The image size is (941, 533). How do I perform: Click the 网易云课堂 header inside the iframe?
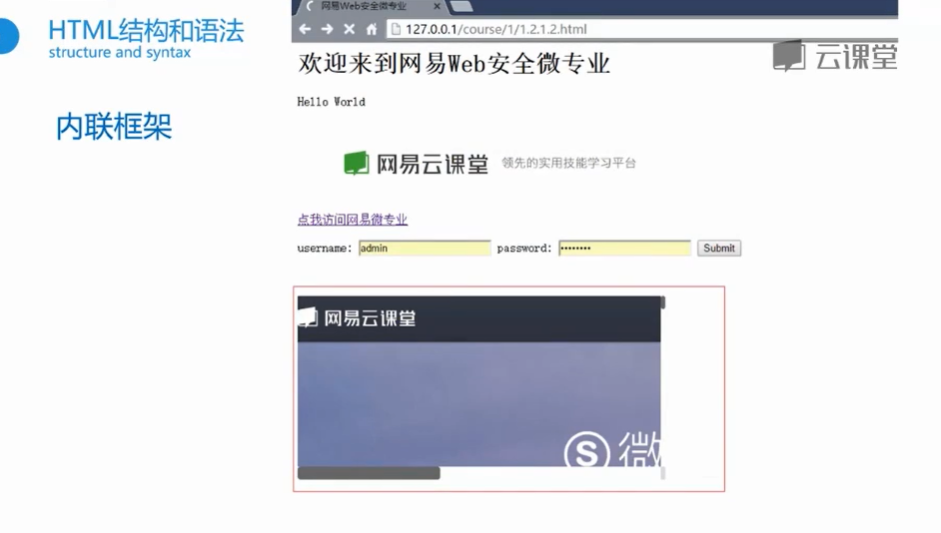click(x=479, y=319)
